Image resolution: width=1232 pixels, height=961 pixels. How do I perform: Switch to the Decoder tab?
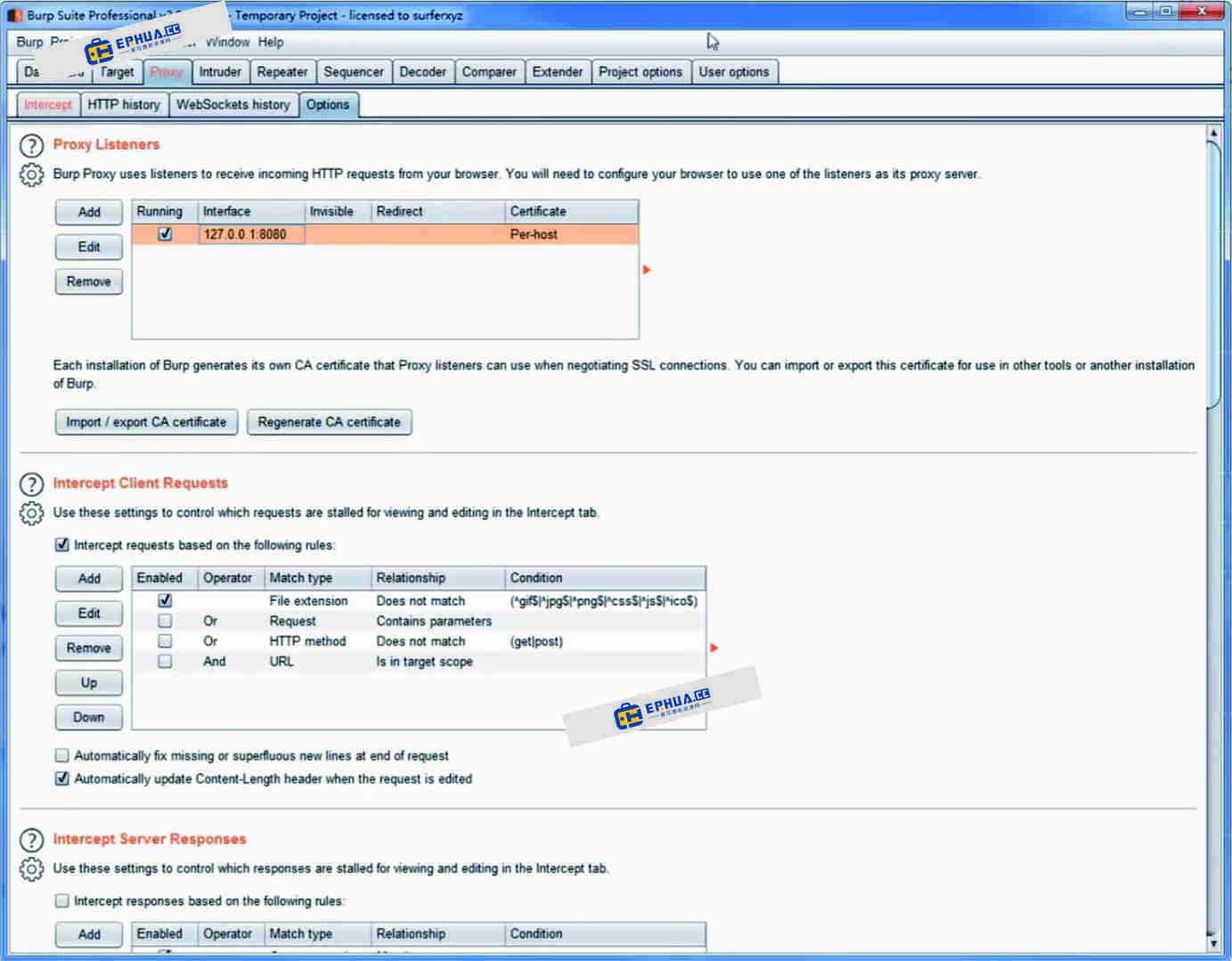click(x=422, y=72)
